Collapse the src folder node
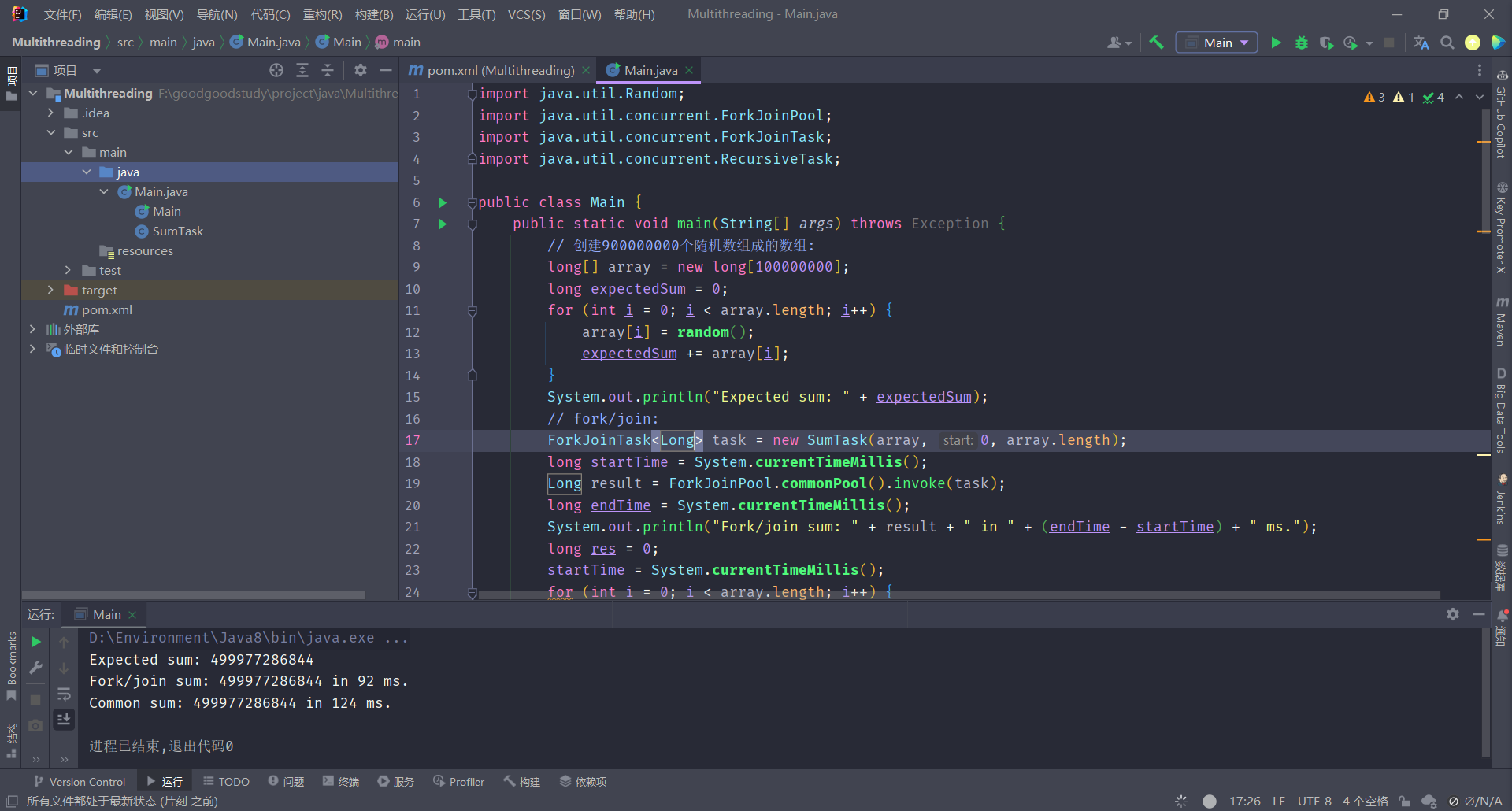1512x811 pixels. click(x=50, y=132)
